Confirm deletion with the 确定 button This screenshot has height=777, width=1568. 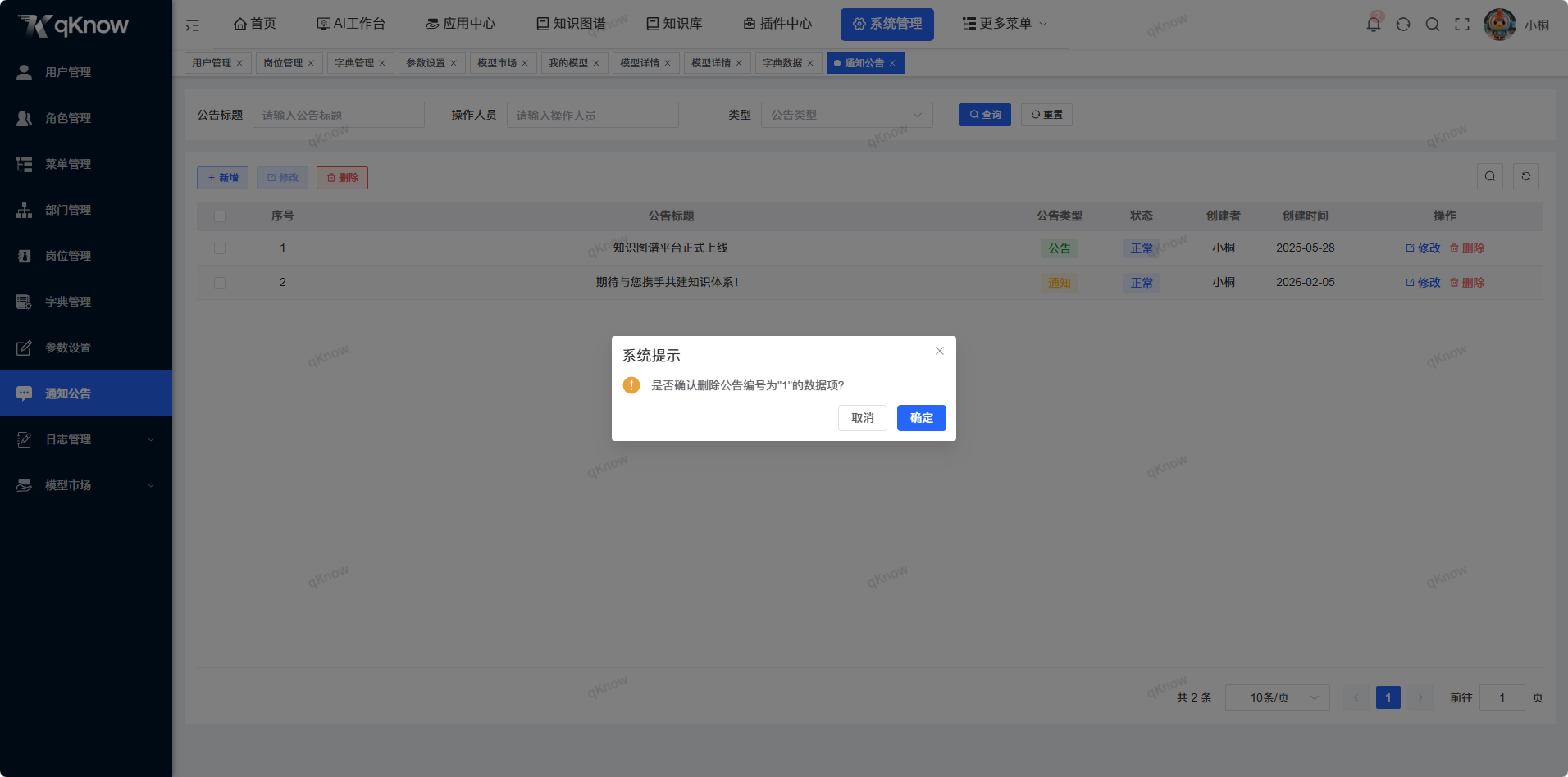tap(921, 418)
